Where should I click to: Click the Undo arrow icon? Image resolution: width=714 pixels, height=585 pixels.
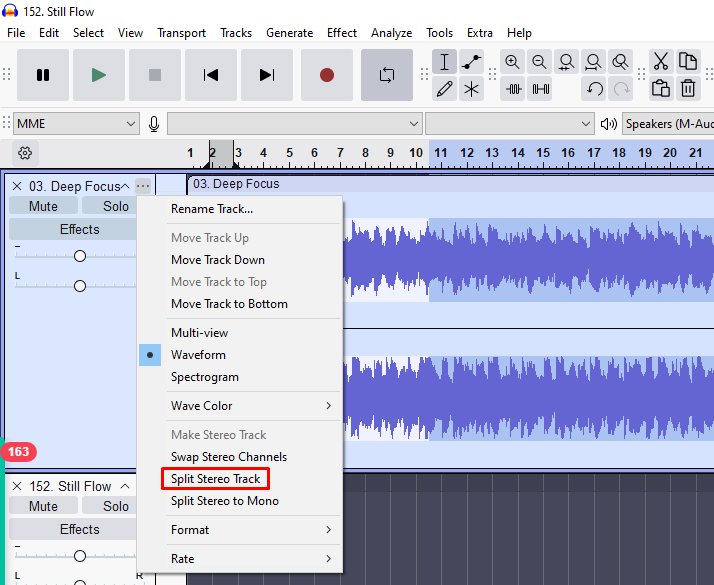[x=593, y=89]
